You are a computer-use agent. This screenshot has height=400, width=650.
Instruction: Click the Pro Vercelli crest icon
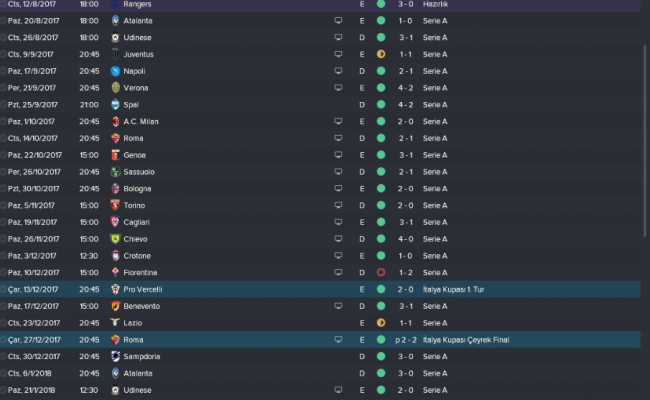[x=116, y=289]
